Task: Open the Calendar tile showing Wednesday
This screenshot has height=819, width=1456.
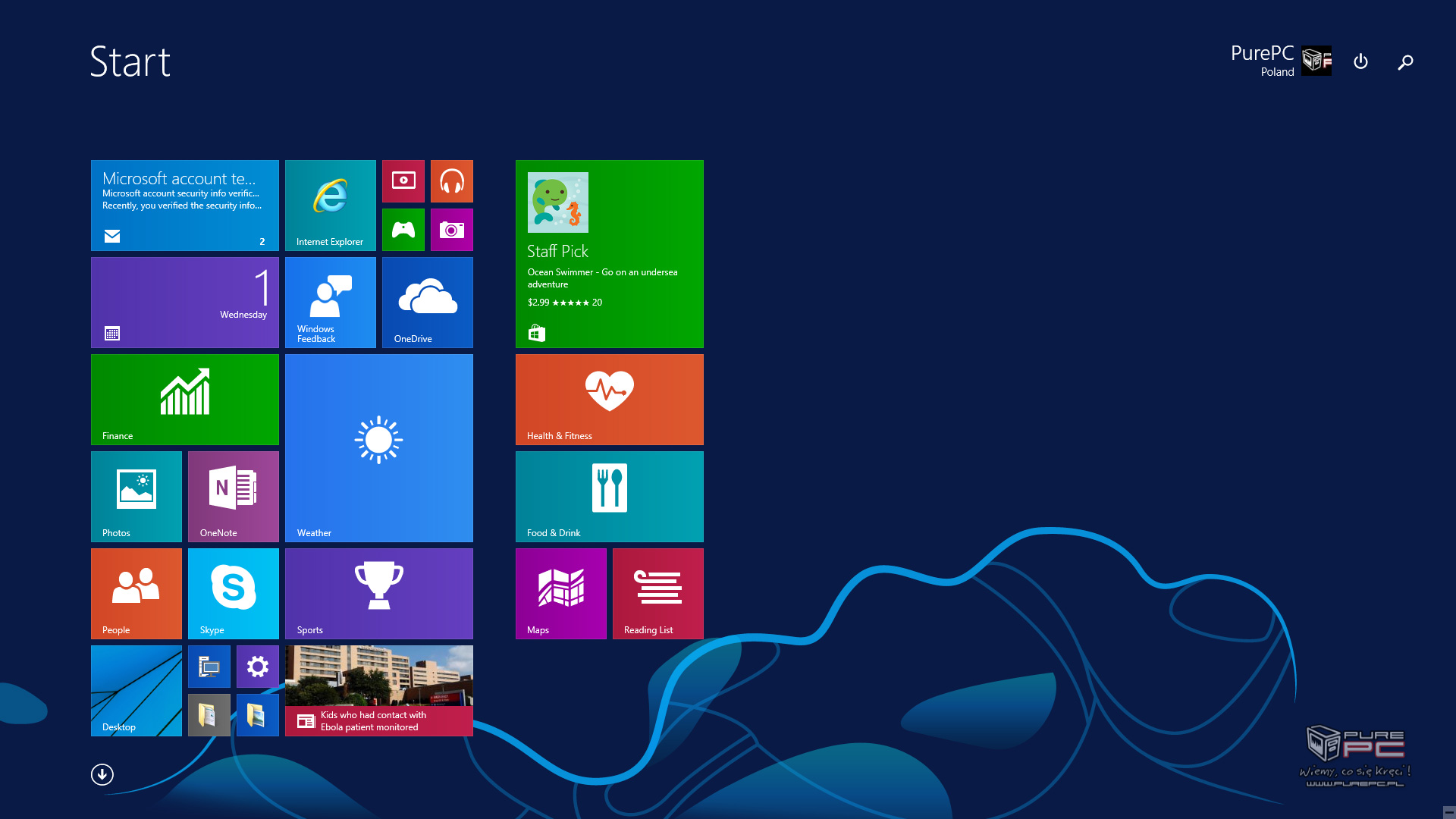Action: [x=185, y=303]
